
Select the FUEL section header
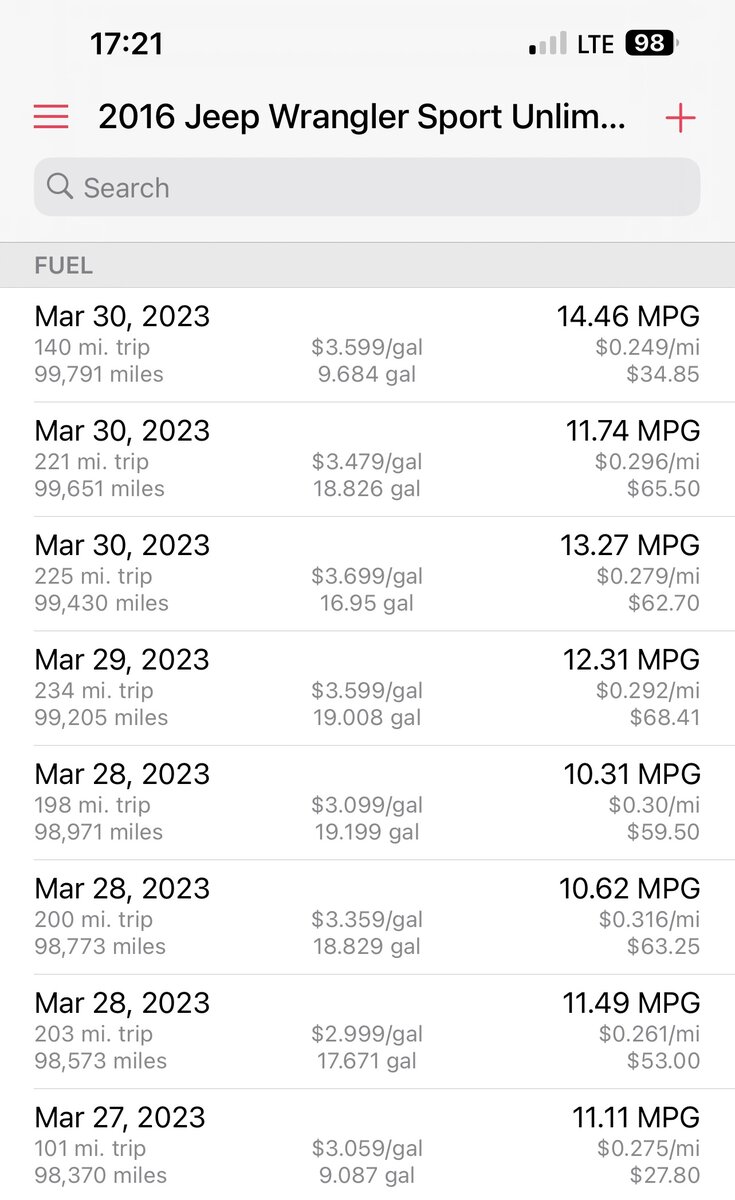coord(64,265)
